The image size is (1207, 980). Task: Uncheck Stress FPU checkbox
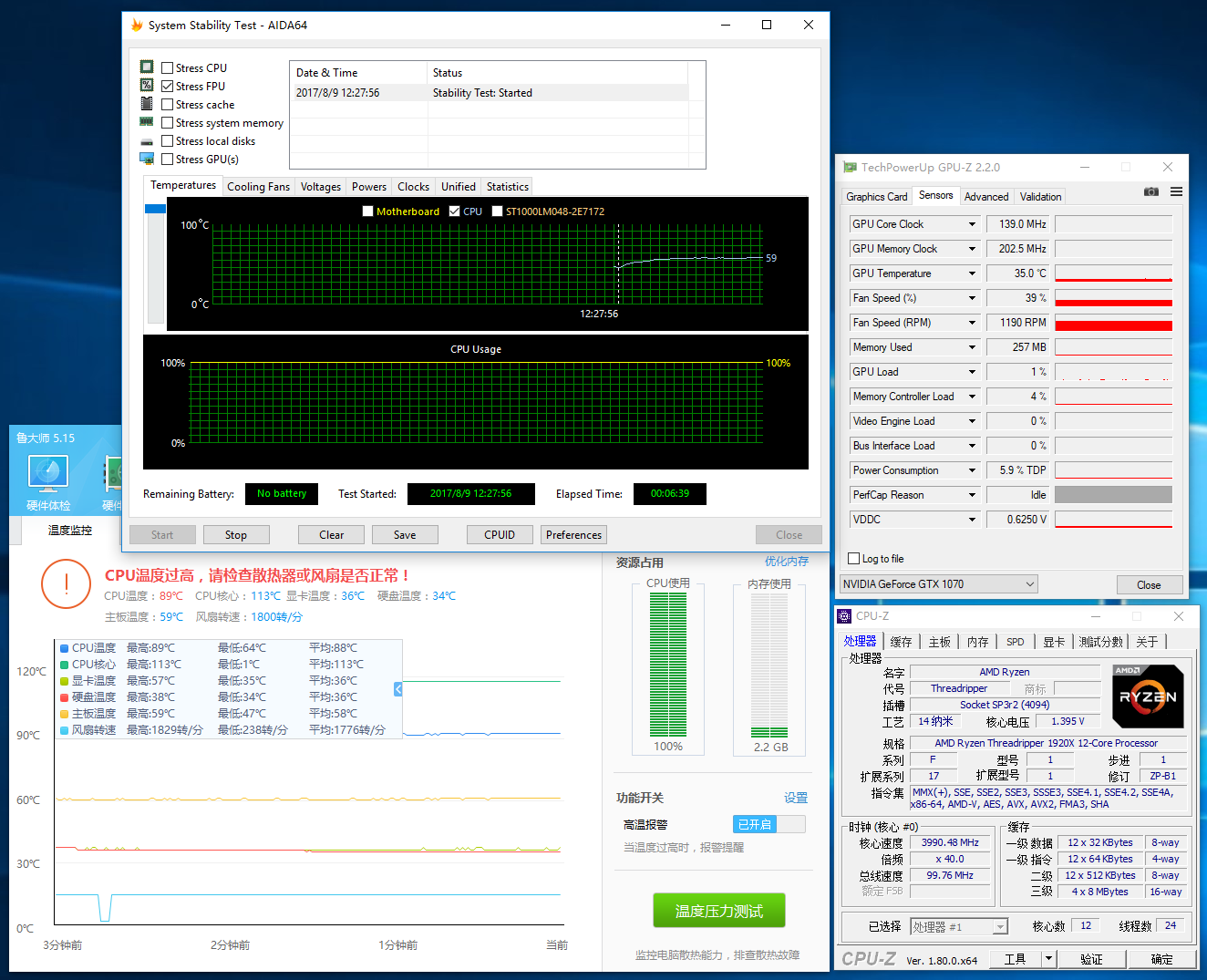coord(168,87)
